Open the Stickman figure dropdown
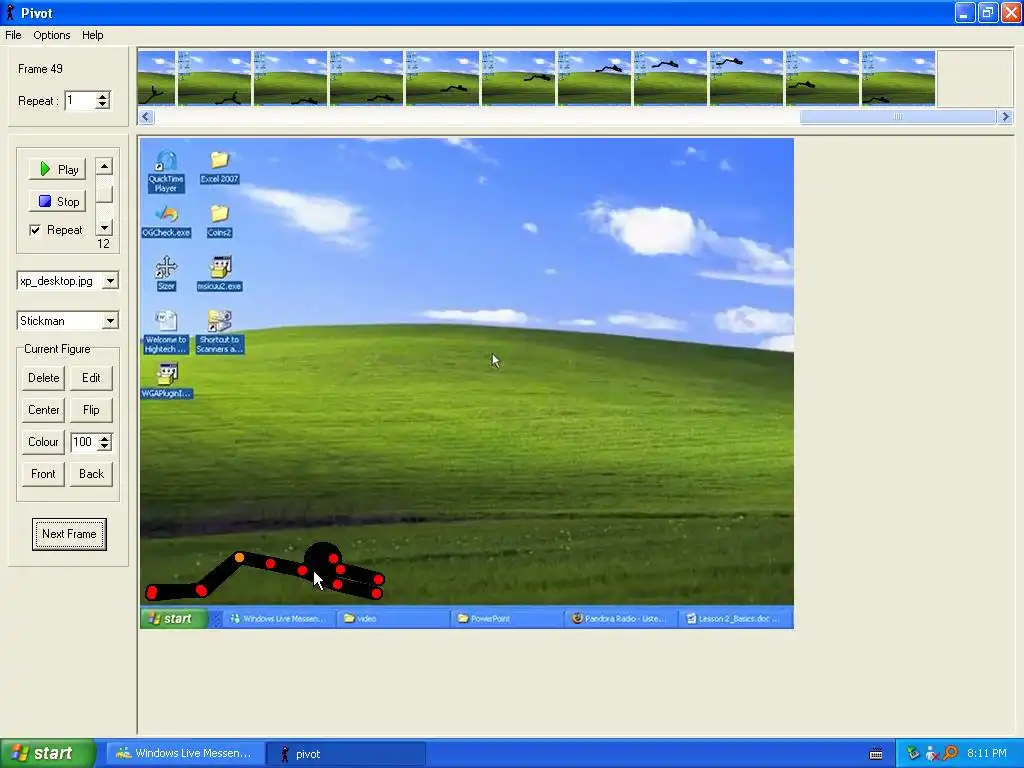The height and width of the screenshot is (768, 1024). point(110,321)
